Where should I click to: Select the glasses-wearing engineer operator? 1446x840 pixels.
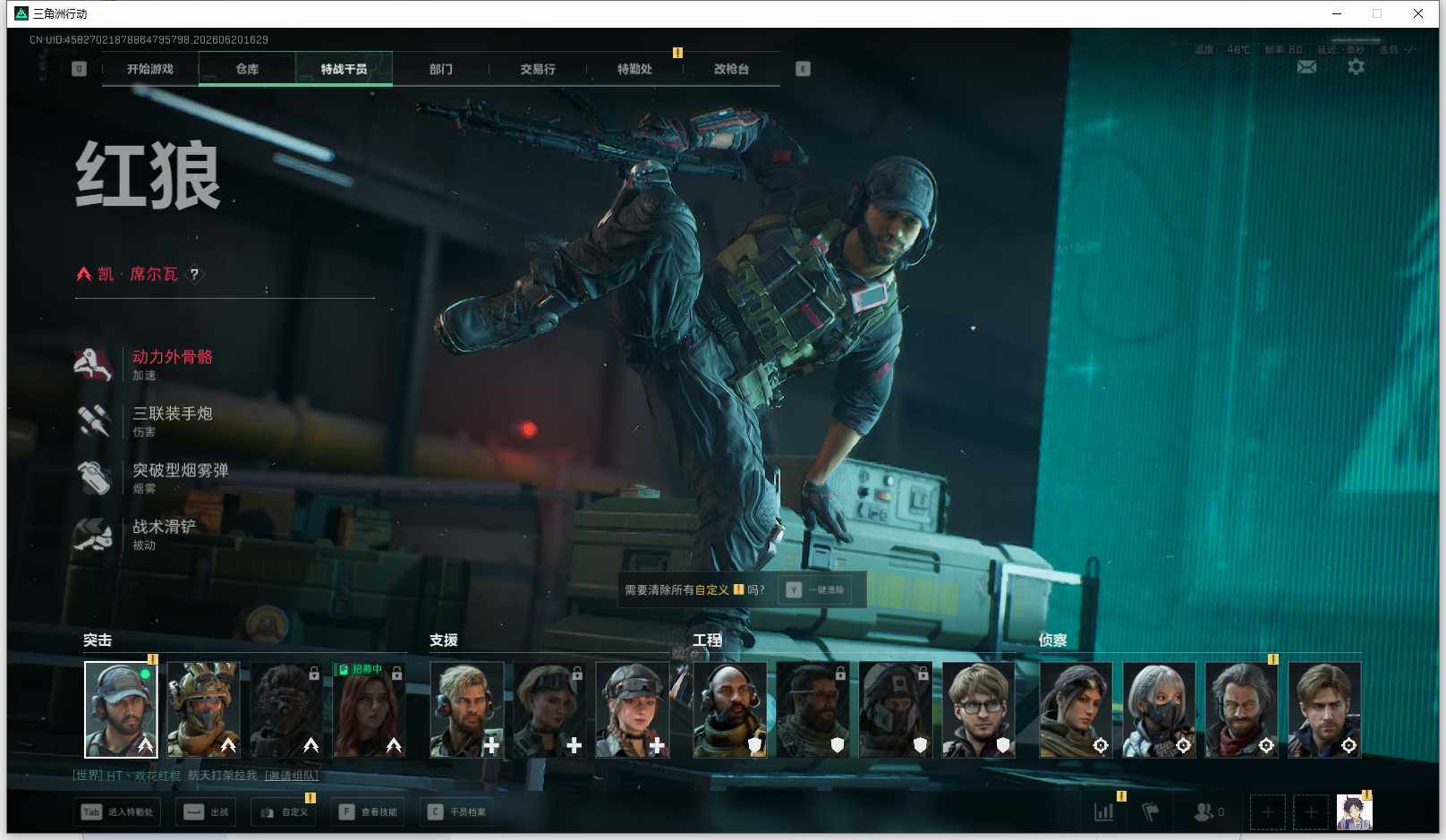pos(978,709)
